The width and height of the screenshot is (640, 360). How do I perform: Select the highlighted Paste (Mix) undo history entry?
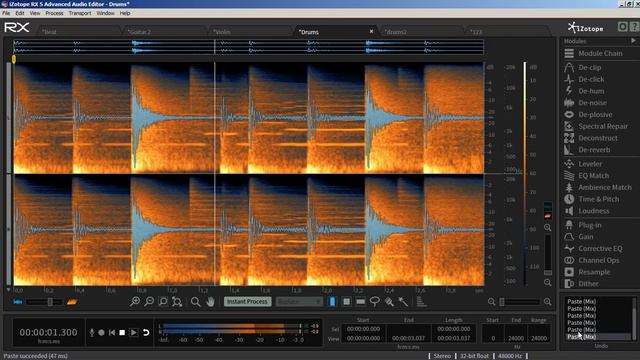pyautogui.click(x=598, y=337)
